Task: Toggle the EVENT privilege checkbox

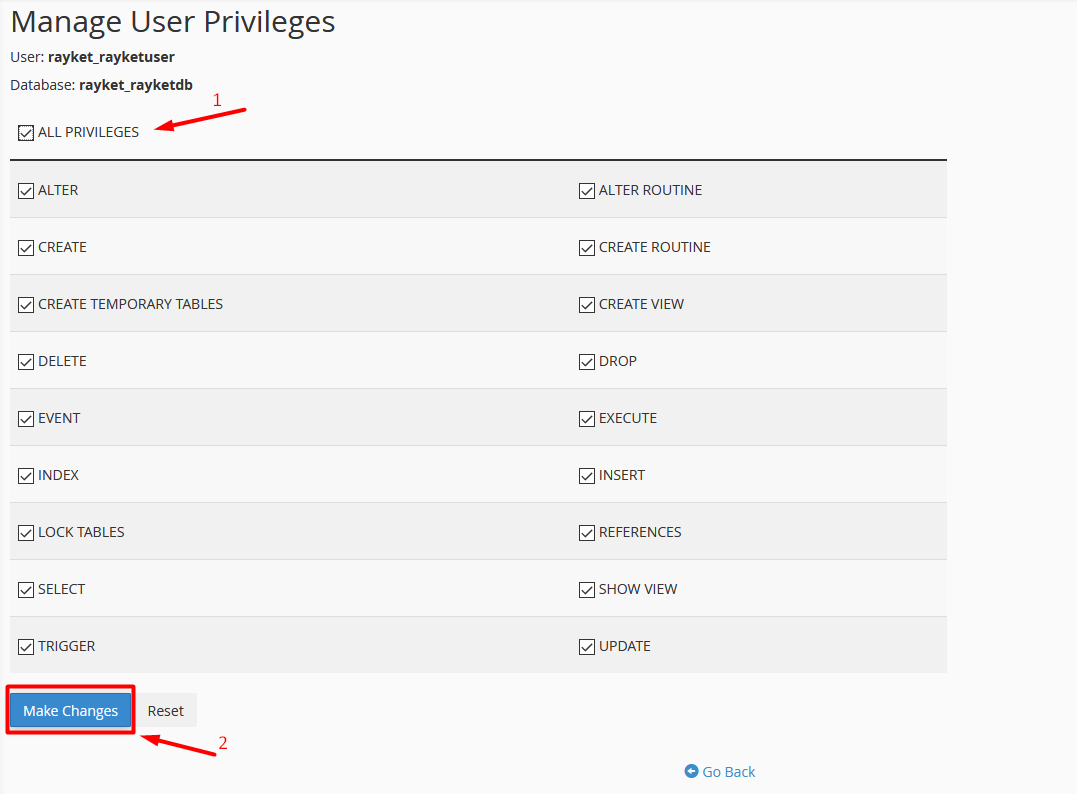Action: [x=26, y=418]
